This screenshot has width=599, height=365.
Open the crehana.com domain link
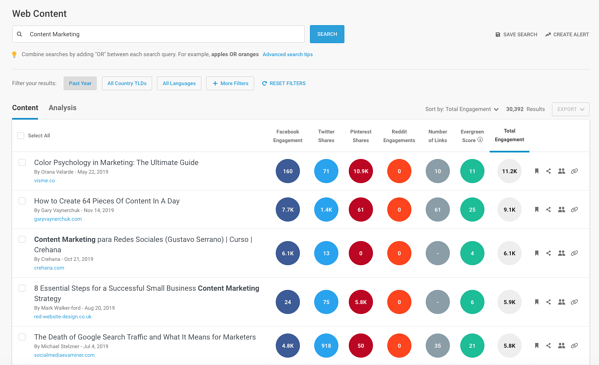click(49, 268)
